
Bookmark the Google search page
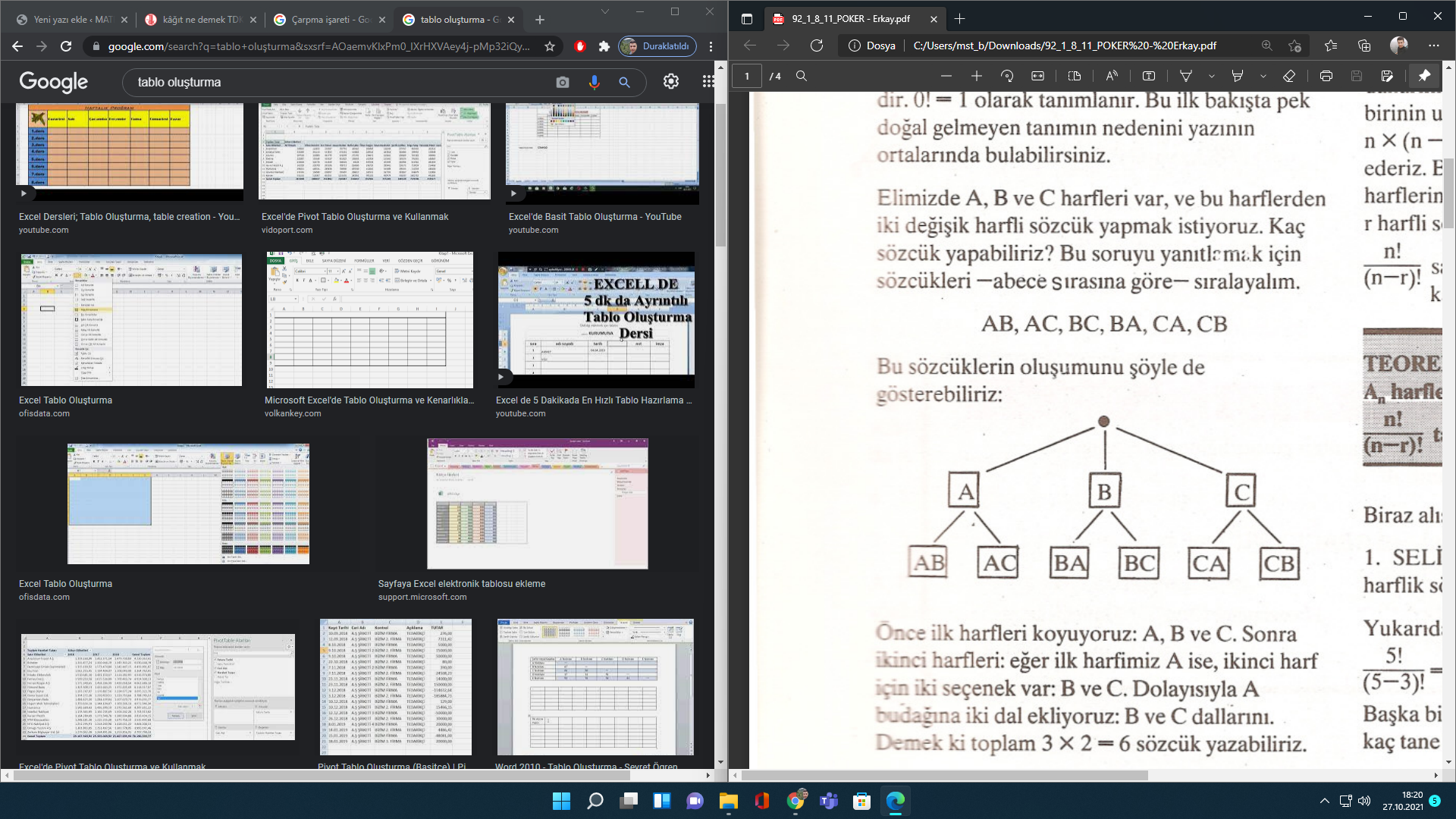[550, 46]
